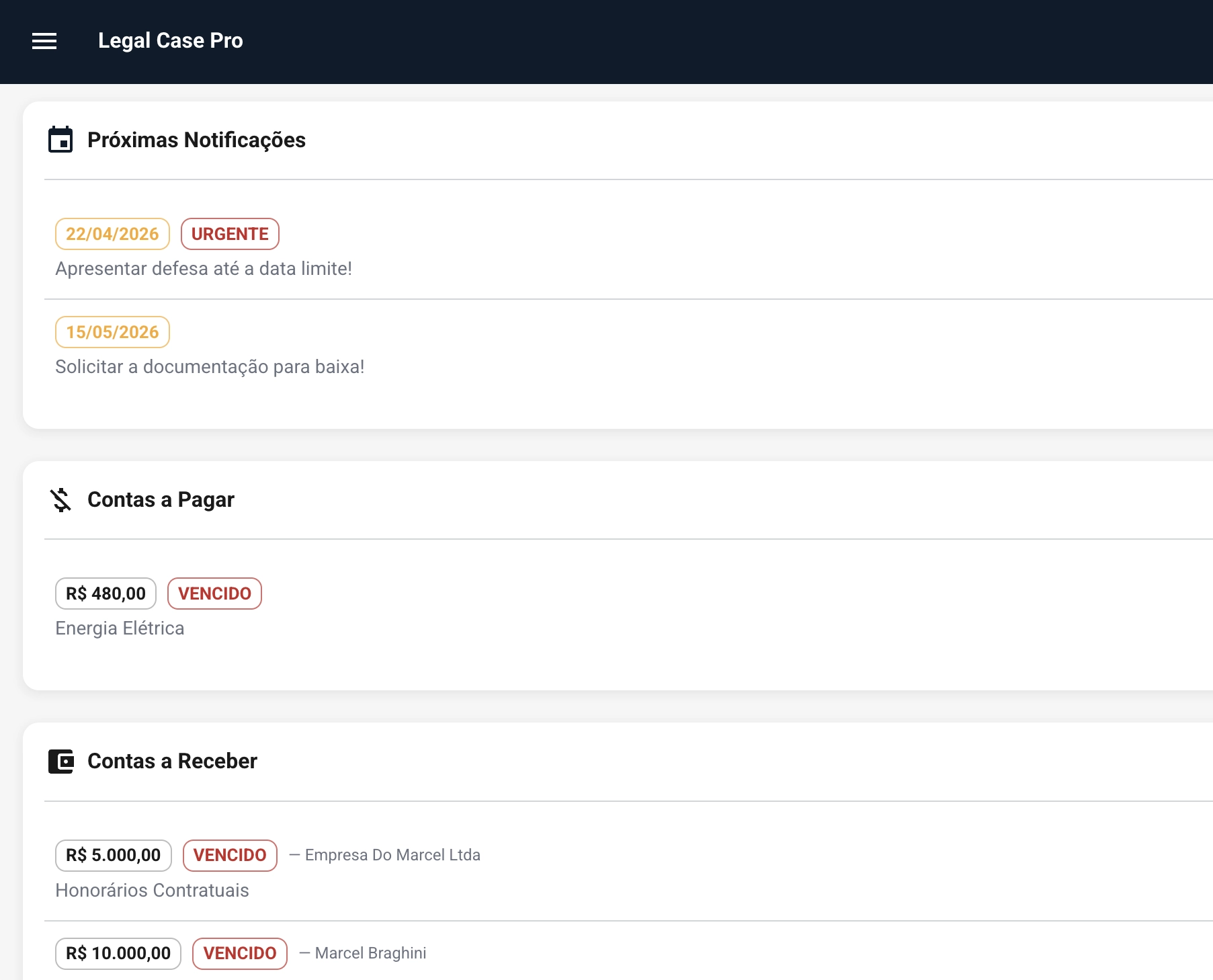
Task: Click the Próximas Notificações heading
Action: pyautogui.click(x=196, y=140)
